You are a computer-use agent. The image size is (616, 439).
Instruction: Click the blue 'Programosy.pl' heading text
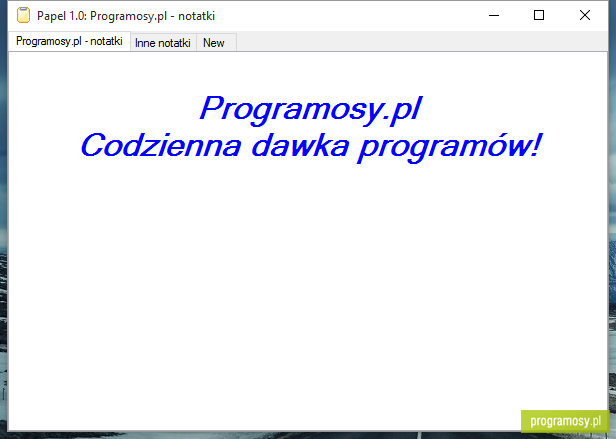[310, 109]
